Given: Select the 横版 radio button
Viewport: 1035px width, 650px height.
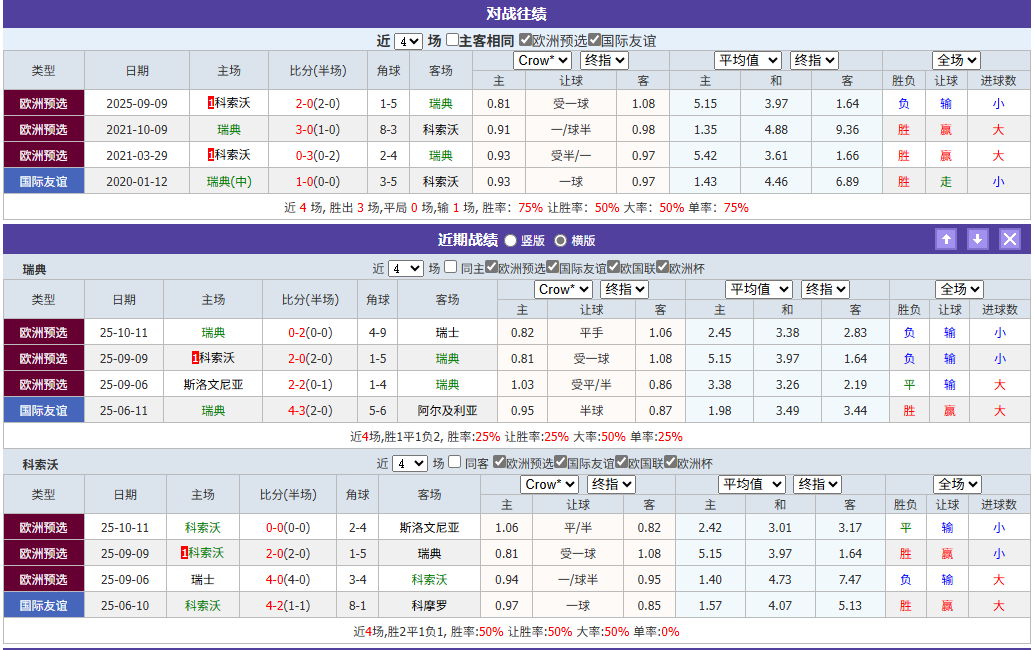Looking at the screenshot, I should pos(560,240).
